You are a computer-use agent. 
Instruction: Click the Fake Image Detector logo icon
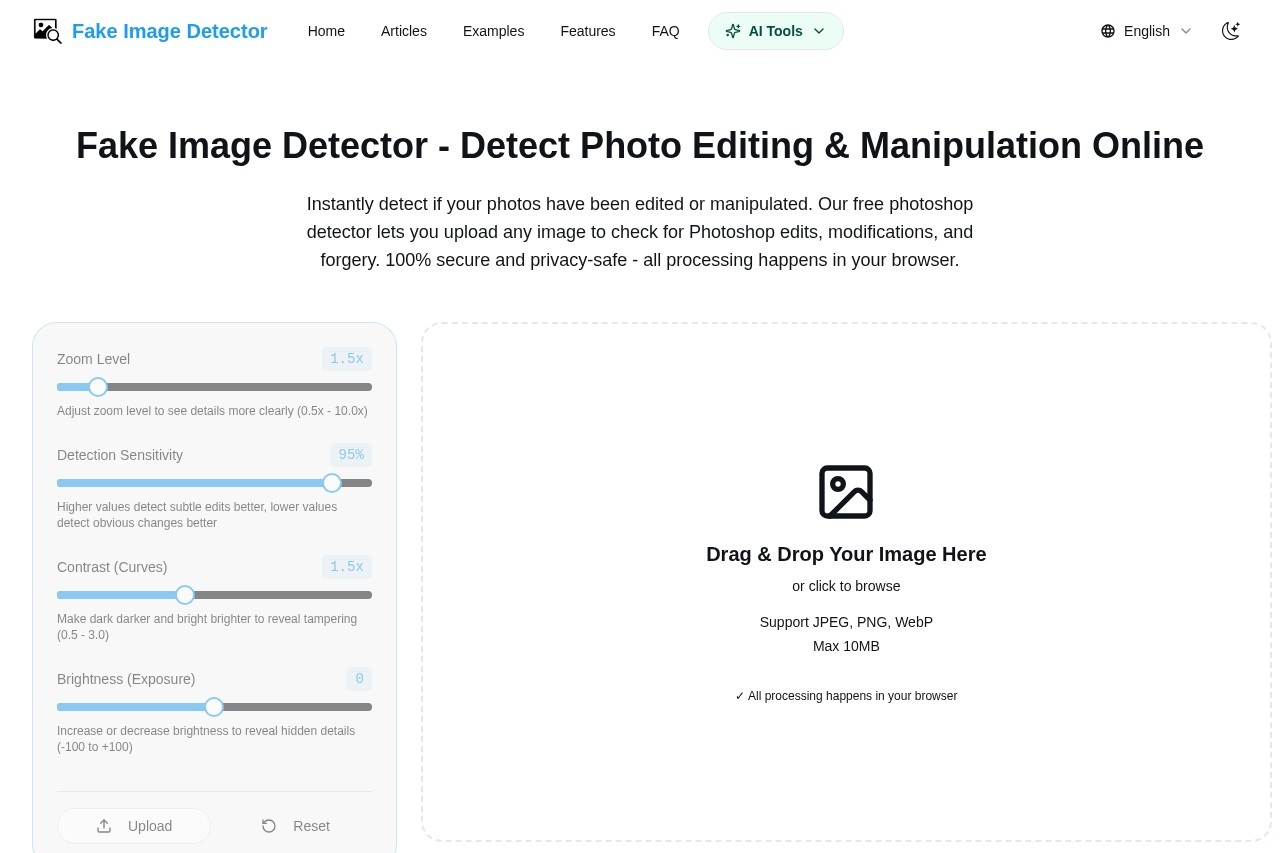click(x=47, y=31)
